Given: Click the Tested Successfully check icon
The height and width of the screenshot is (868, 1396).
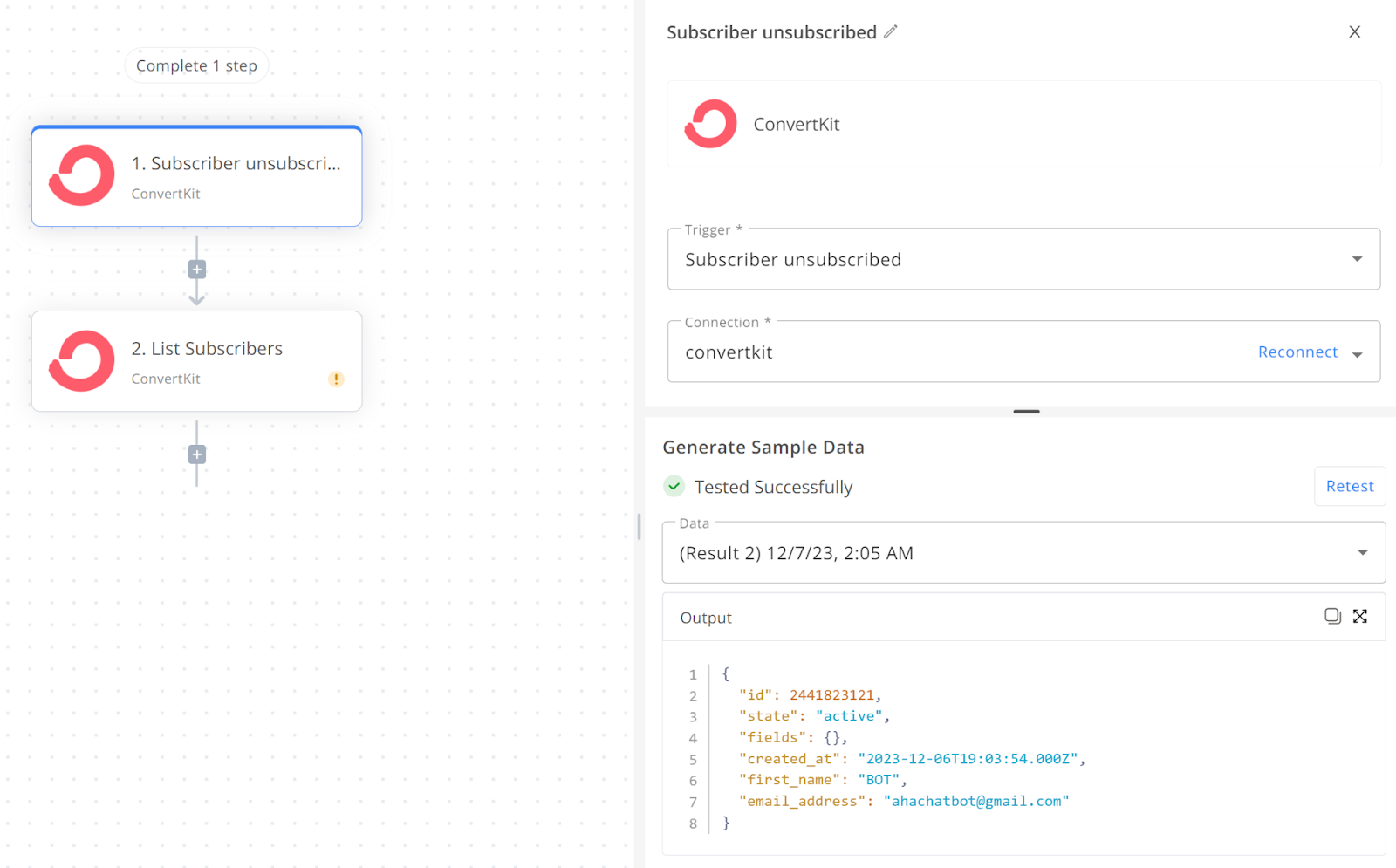Looking at the screenshot, I should [674, 487].
